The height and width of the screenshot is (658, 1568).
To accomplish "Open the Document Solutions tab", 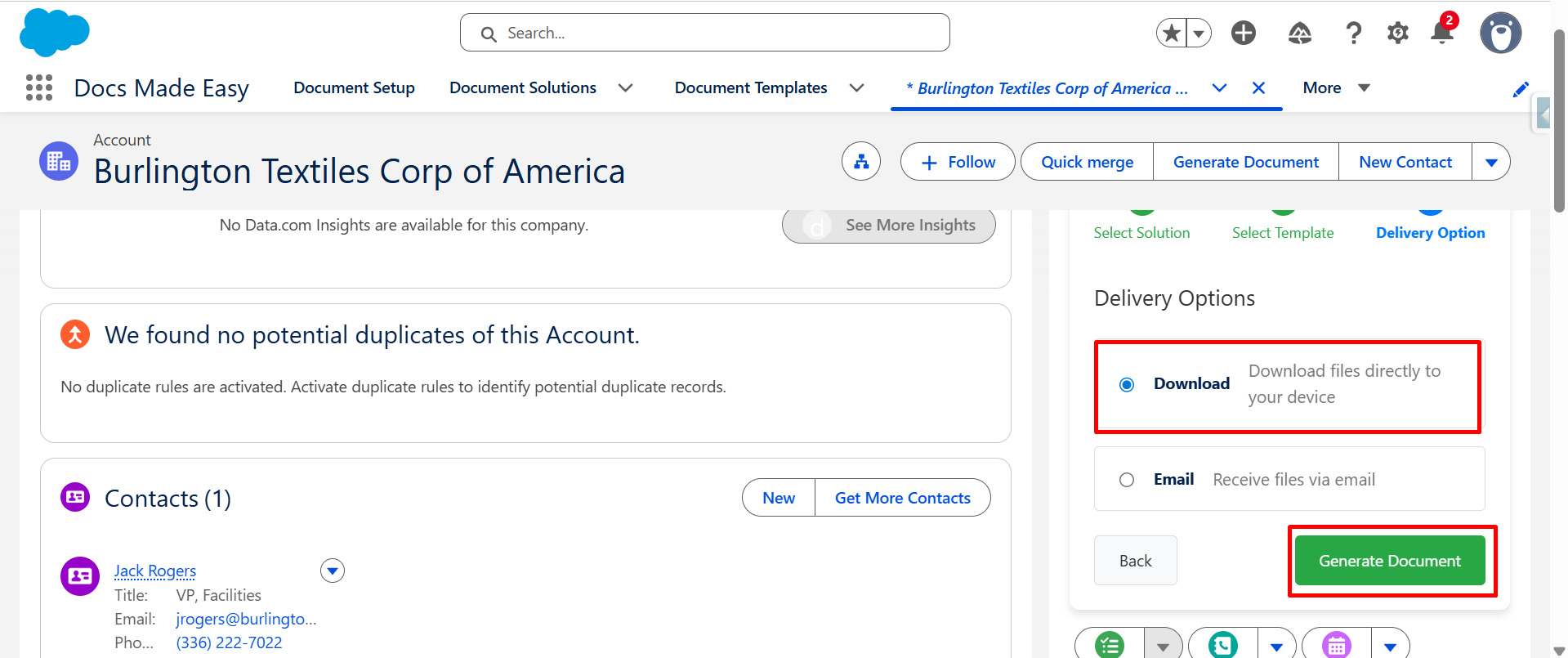I will (x=523, y=87).
